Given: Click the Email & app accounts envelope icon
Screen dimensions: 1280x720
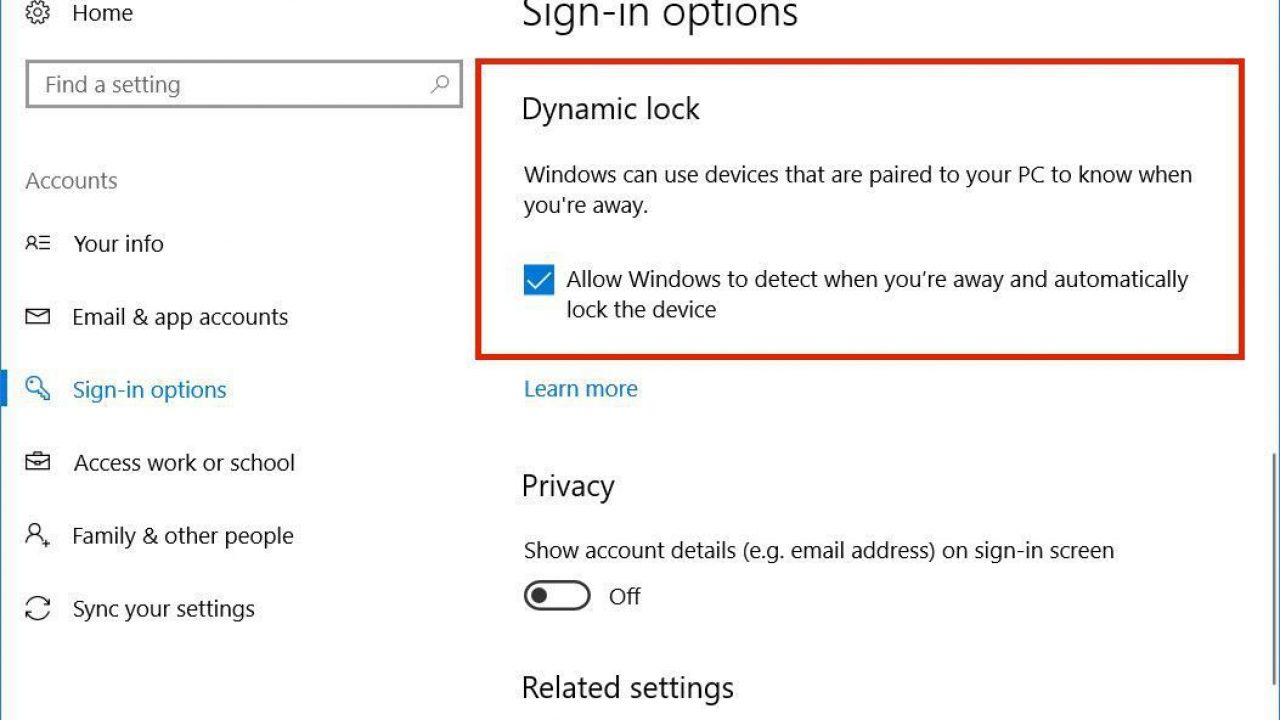Looking at the screenshot, I should (38, 317).
